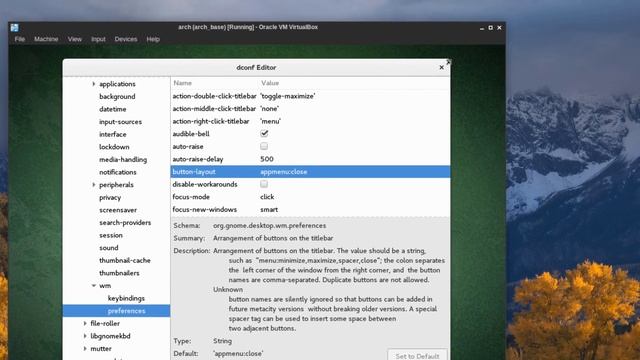
Task: Click the 'toggle-maximize' value
Action: click(x=288, y=96)
